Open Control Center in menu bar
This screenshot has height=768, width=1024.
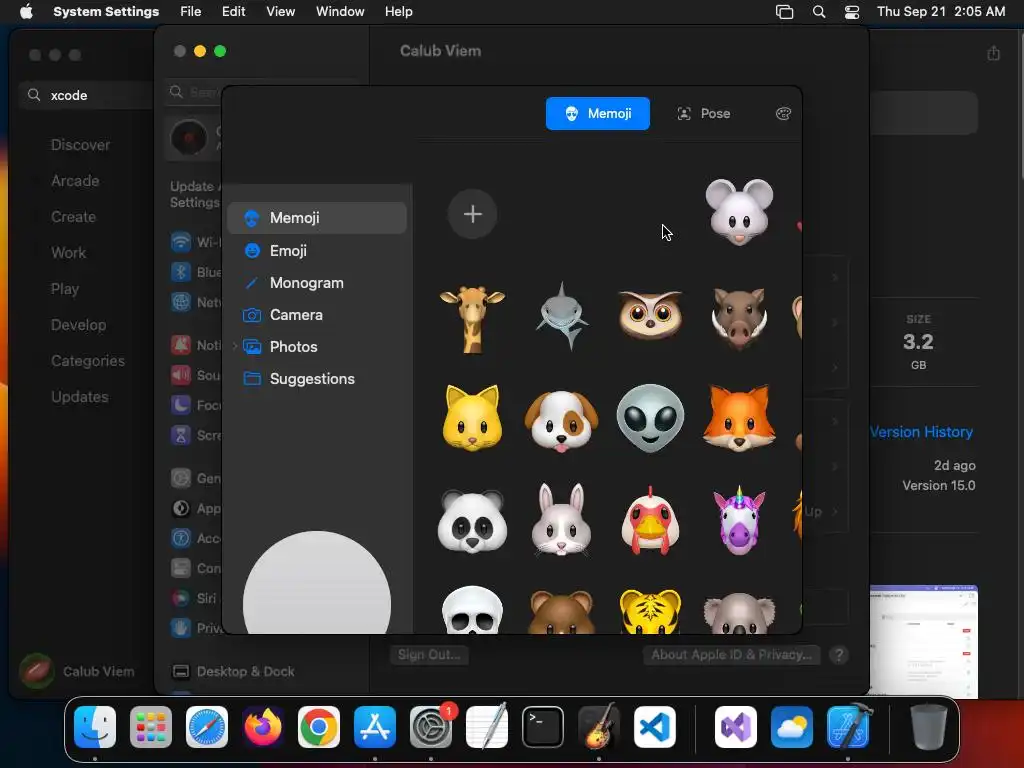pos(852,12)
